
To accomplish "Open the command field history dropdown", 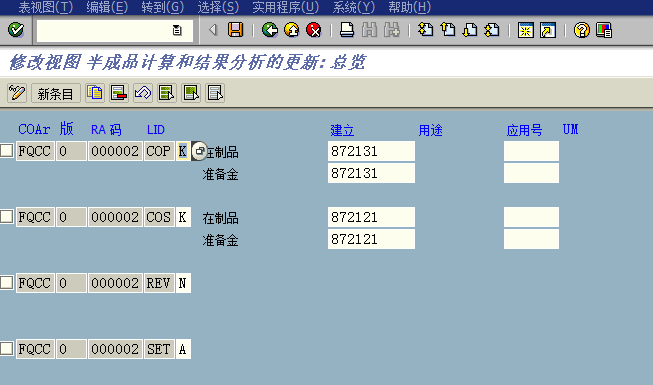I will (x=177, y=30).
